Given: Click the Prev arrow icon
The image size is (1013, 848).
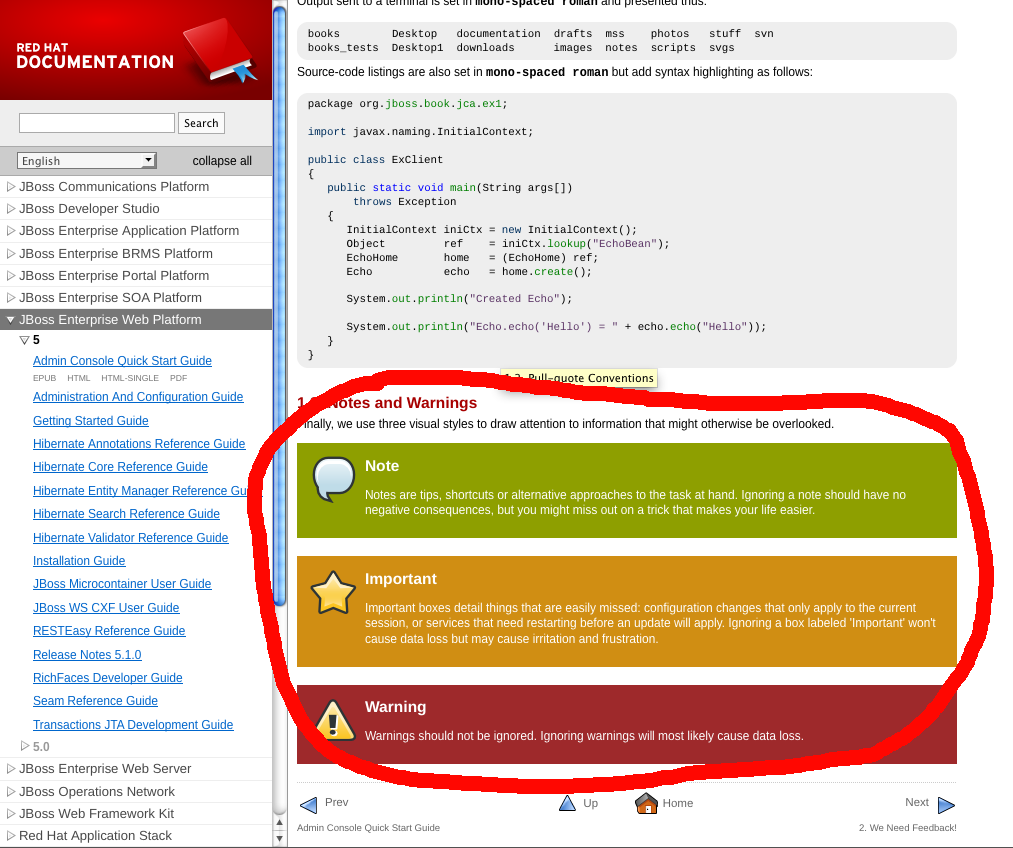Looking at the screenshot, I should click(309, 805).
